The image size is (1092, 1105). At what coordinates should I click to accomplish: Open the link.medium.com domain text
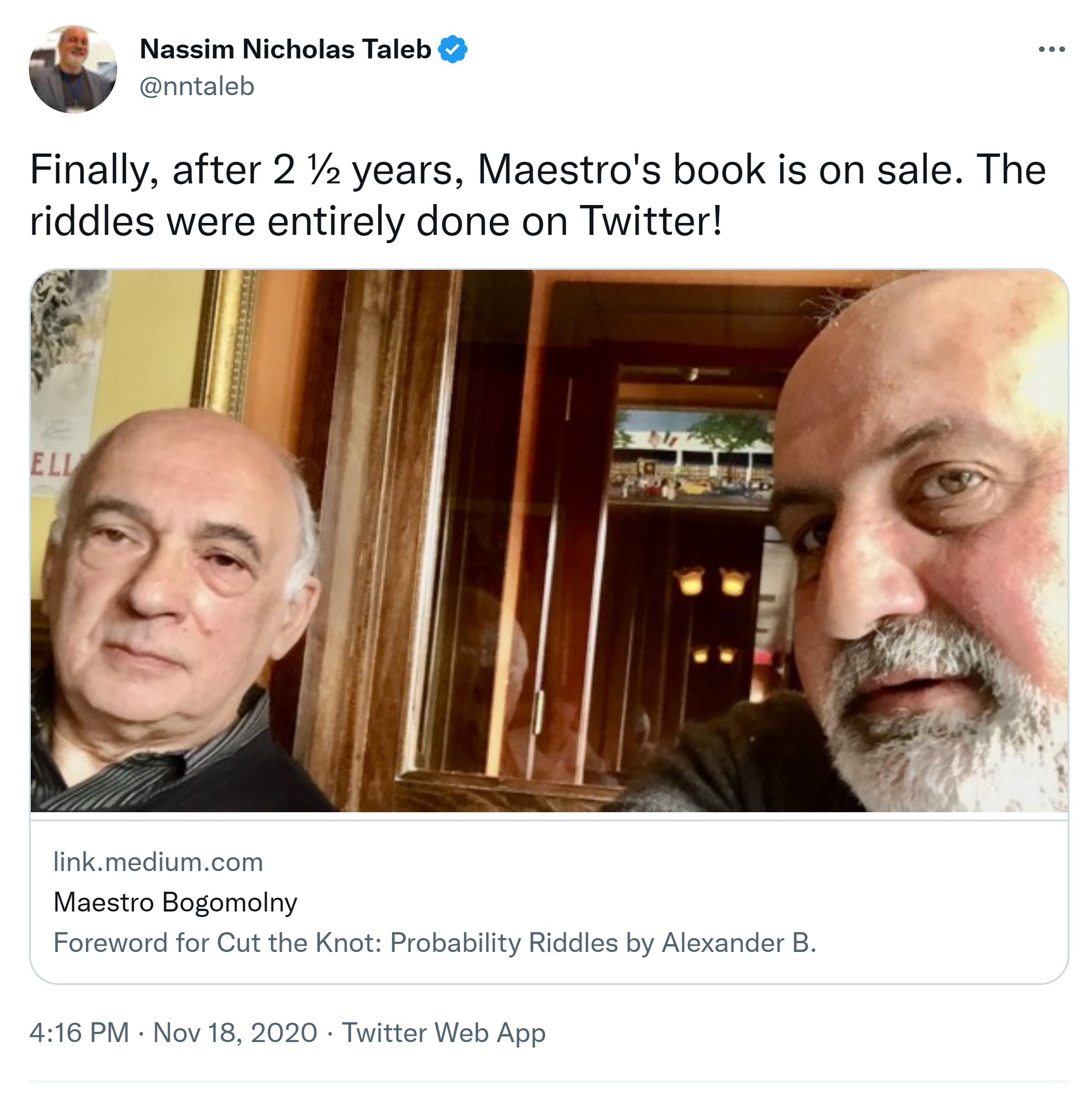click(158, 862)
